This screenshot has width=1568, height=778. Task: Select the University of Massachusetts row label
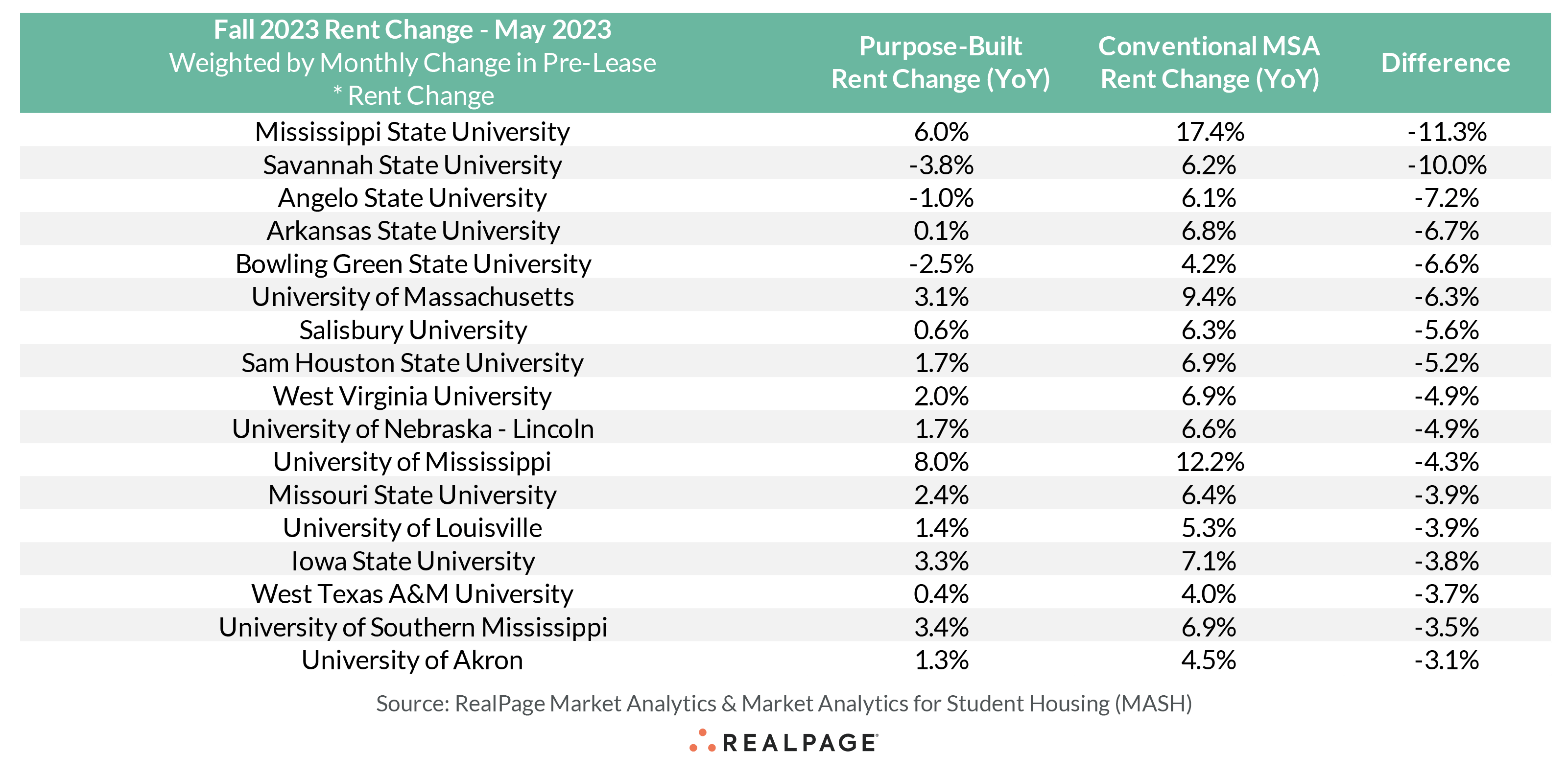pos(413,297)
